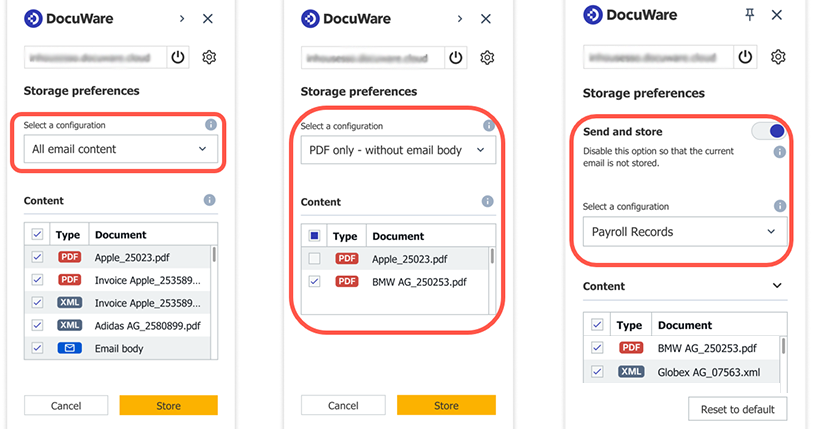Uncheck BMW AG_250253.pdf in middle panel
The image size is (817, 432).
coord(314,281)
